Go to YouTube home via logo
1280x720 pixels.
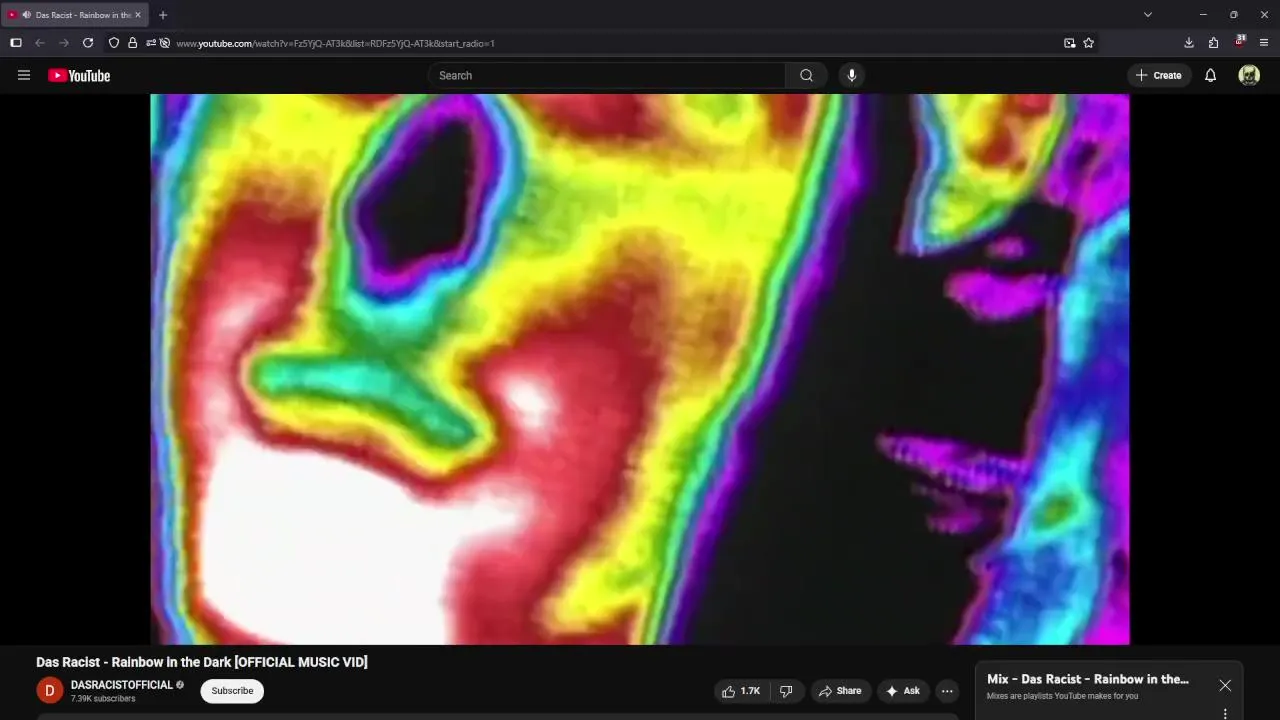[x=79, y=75]
